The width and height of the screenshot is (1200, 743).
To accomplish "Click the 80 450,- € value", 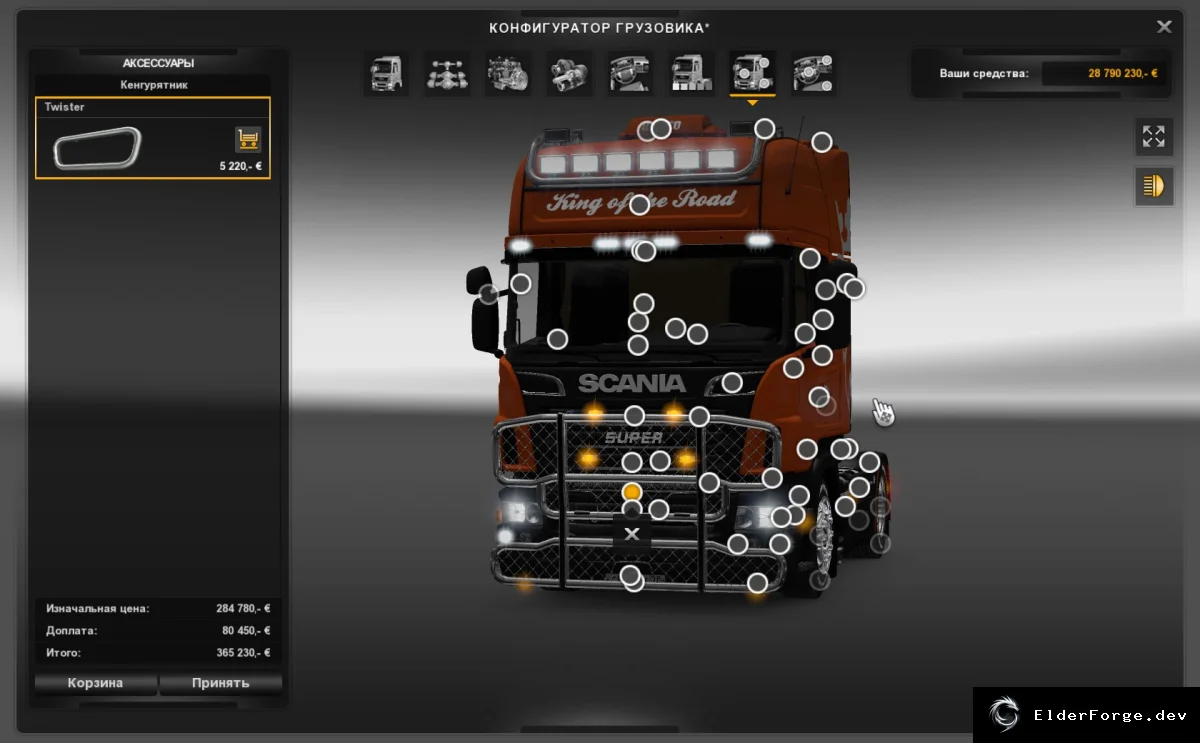I will [x=246, y=631].
